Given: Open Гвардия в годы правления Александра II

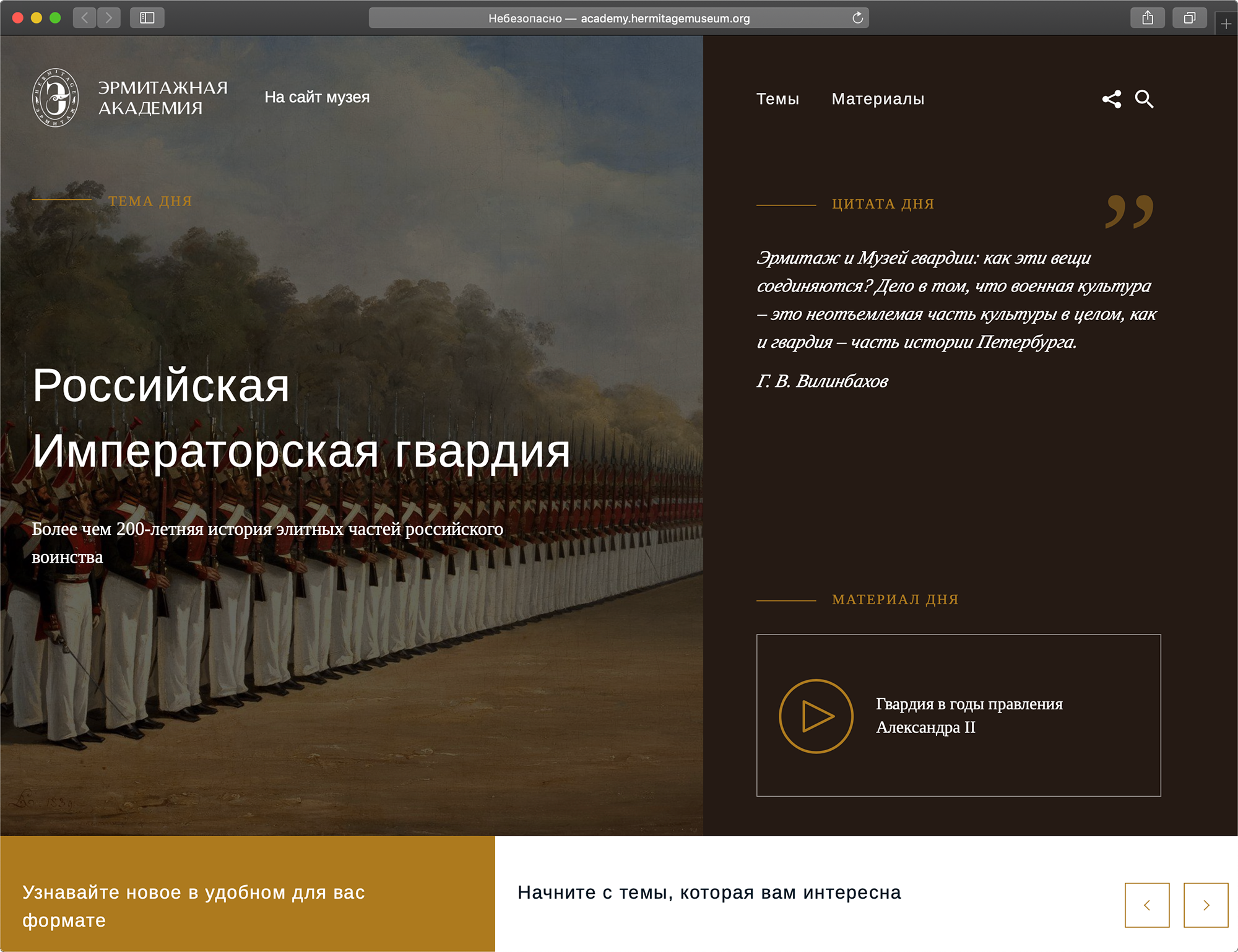Looking at the screenshot, I should pos(969,716).
